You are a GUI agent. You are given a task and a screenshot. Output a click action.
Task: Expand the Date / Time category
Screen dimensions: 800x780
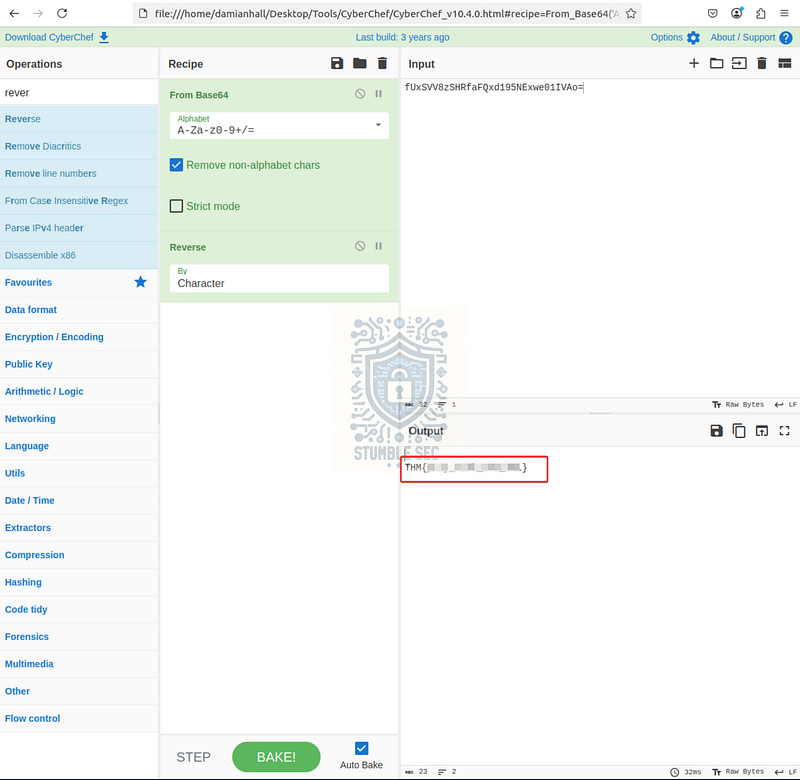pos(79,500)
